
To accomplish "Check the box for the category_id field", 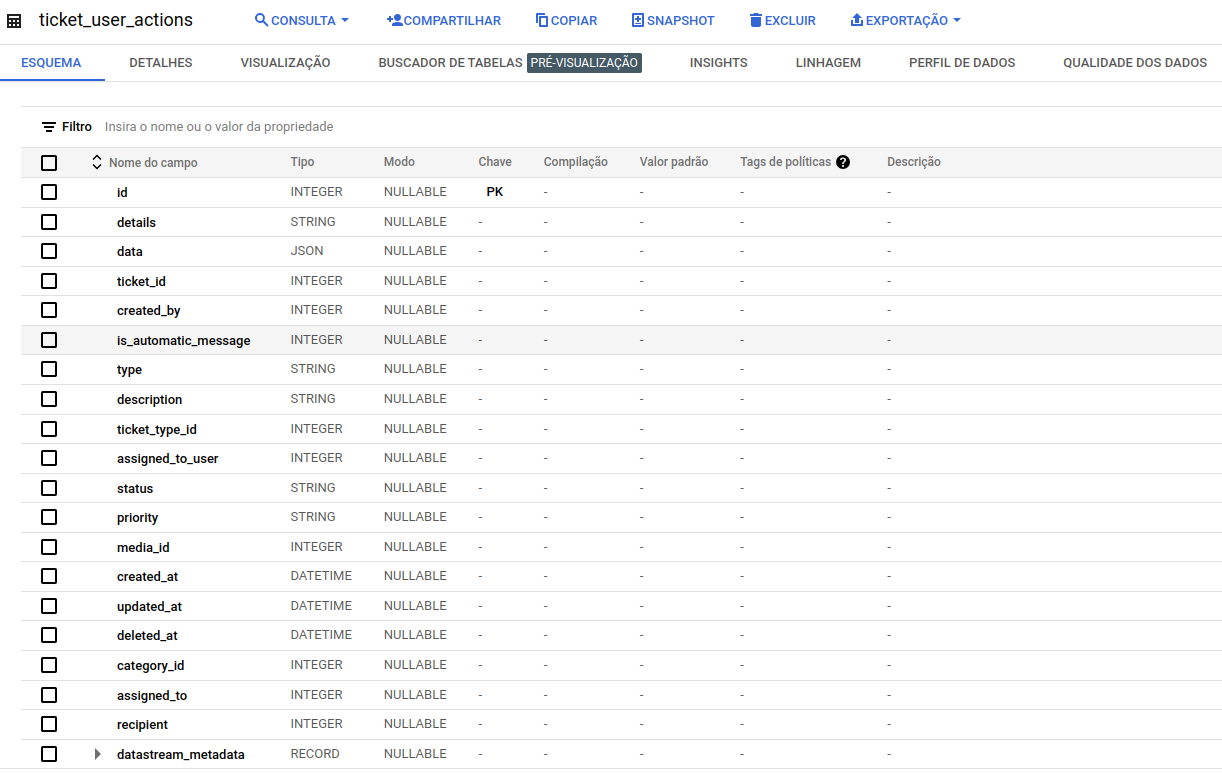I will click(49, 665).
